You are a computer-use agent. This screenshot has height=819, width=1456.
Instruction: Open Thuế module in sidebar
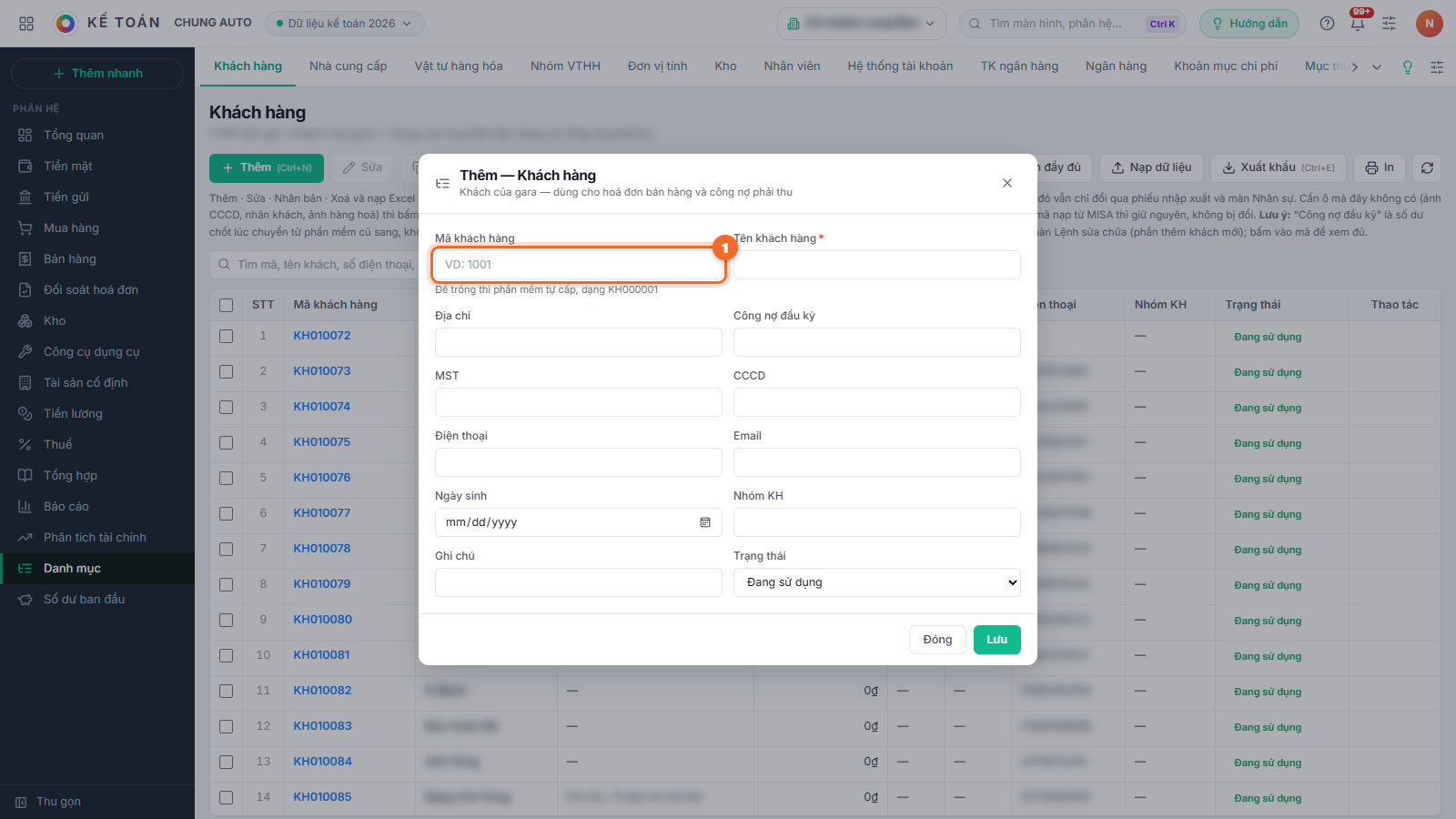(x=97, y=444)
